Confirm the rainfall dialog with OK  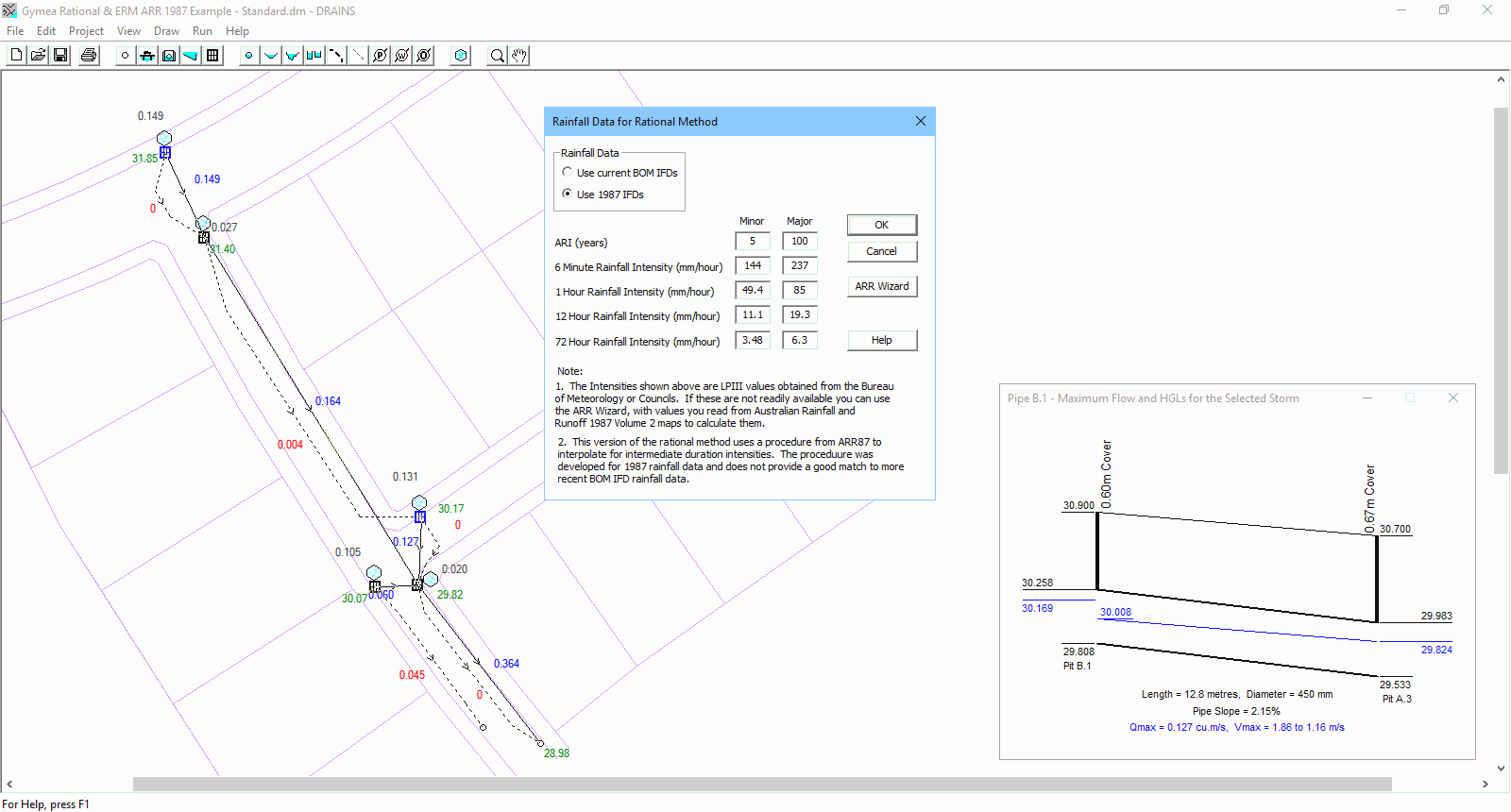[x=881, y=225]
